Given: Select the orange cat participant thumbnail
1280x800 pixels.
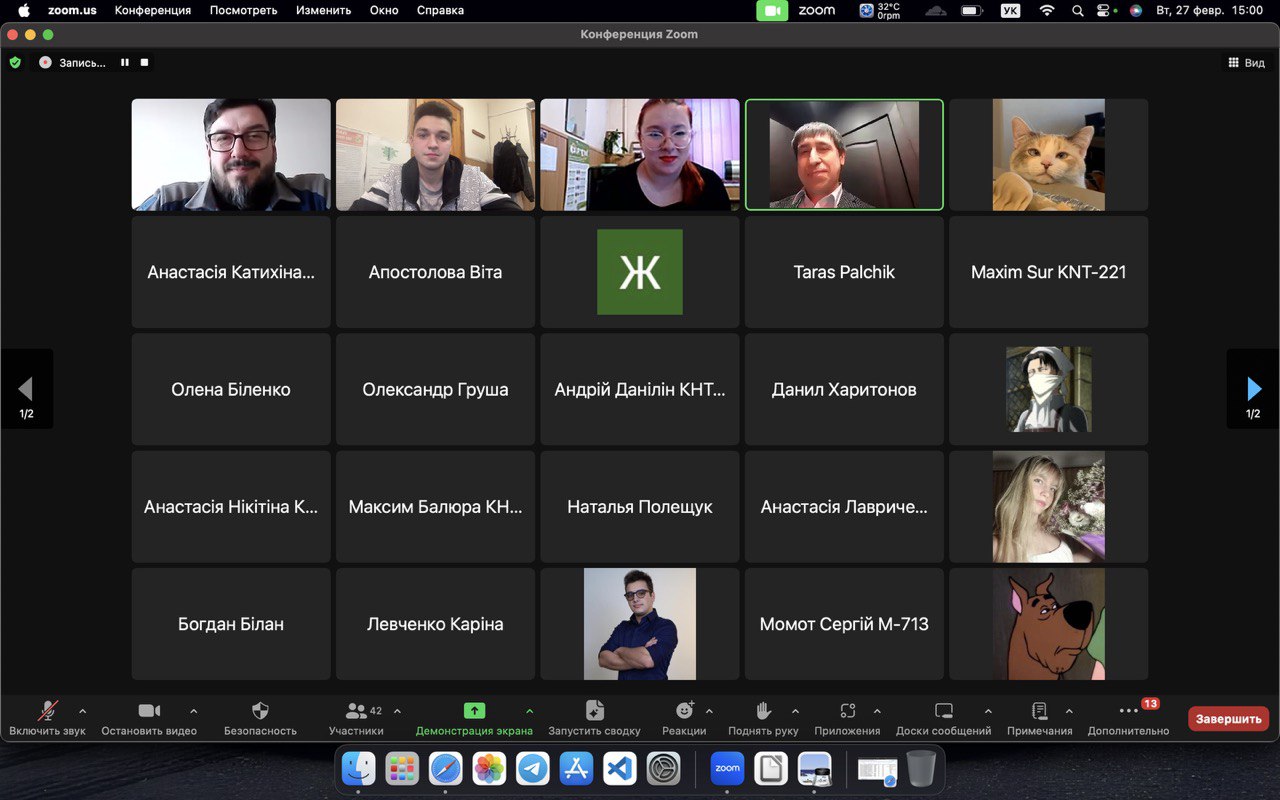Looking at the screenshot, I should coord(1048,155).
